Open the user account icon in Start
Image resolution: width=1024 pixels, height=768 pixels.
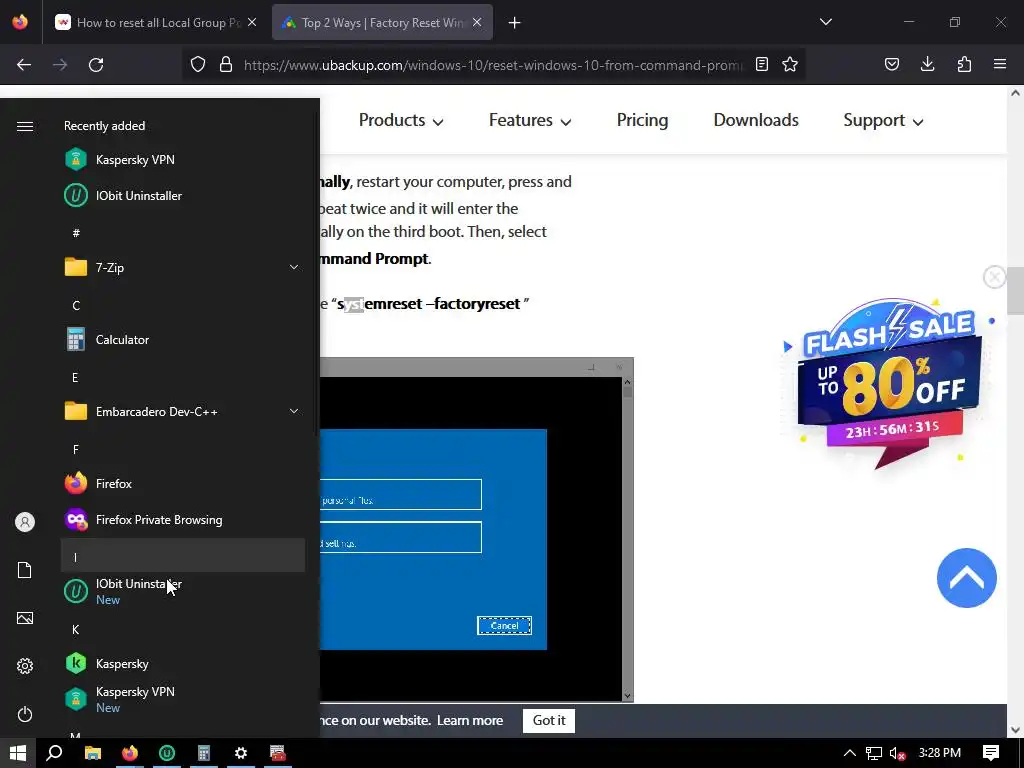(x=25, y=522)
